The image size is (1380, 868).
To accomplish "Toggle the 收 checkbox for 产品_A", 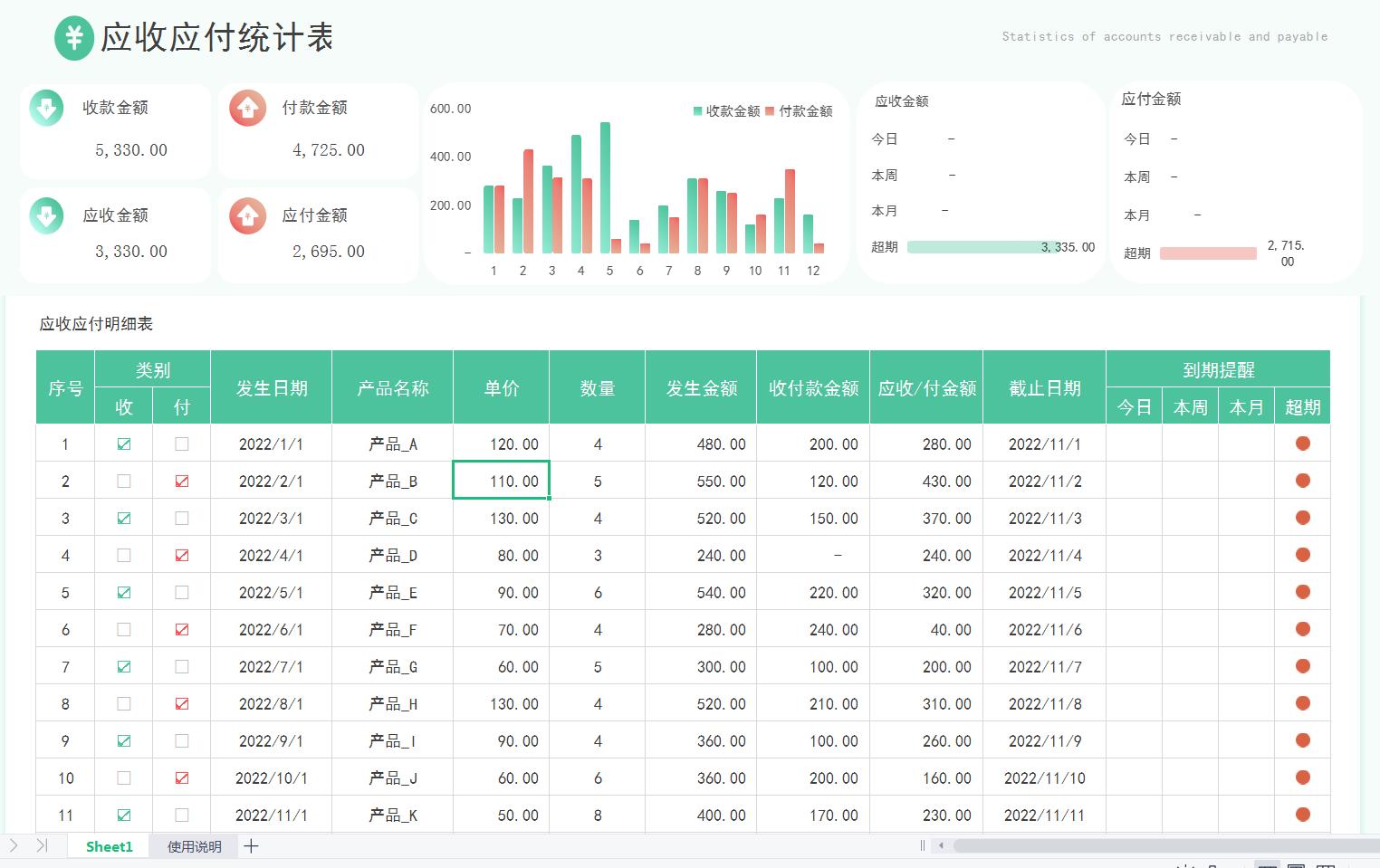I will pos(124,444).
